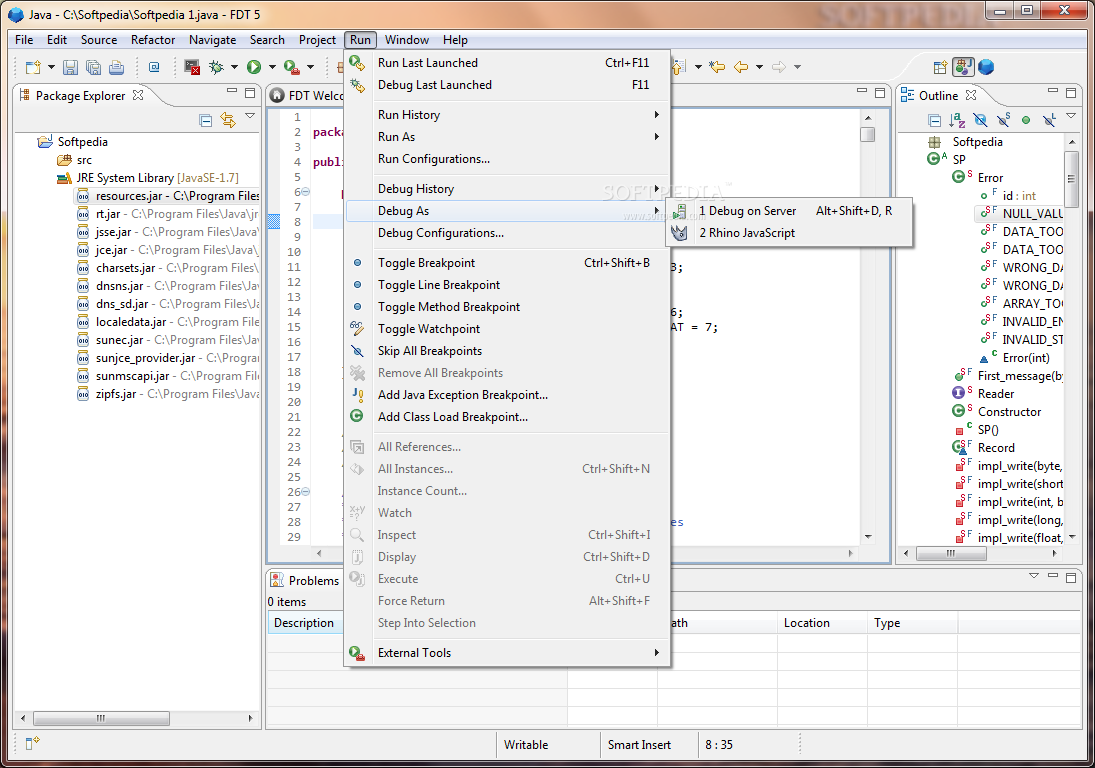The width and height of the screenshot is (1095, 768).
Task: Click Add Java Exception Breakpoint...
Action: [x=508, y=394]
